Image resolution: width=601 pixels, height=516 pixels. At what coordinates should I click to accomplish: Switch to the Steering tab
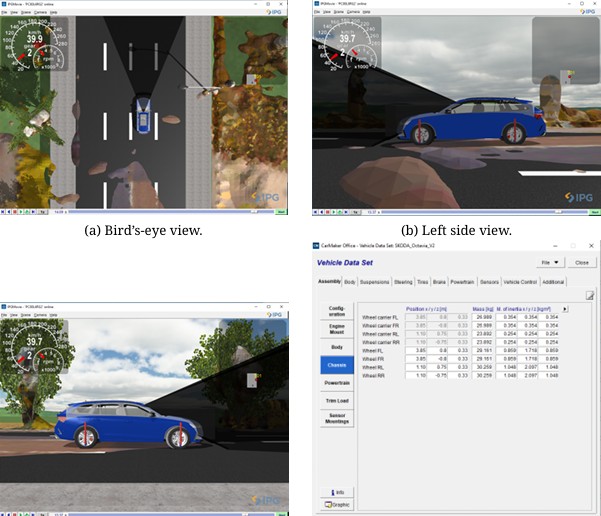[x=403, y=282]
